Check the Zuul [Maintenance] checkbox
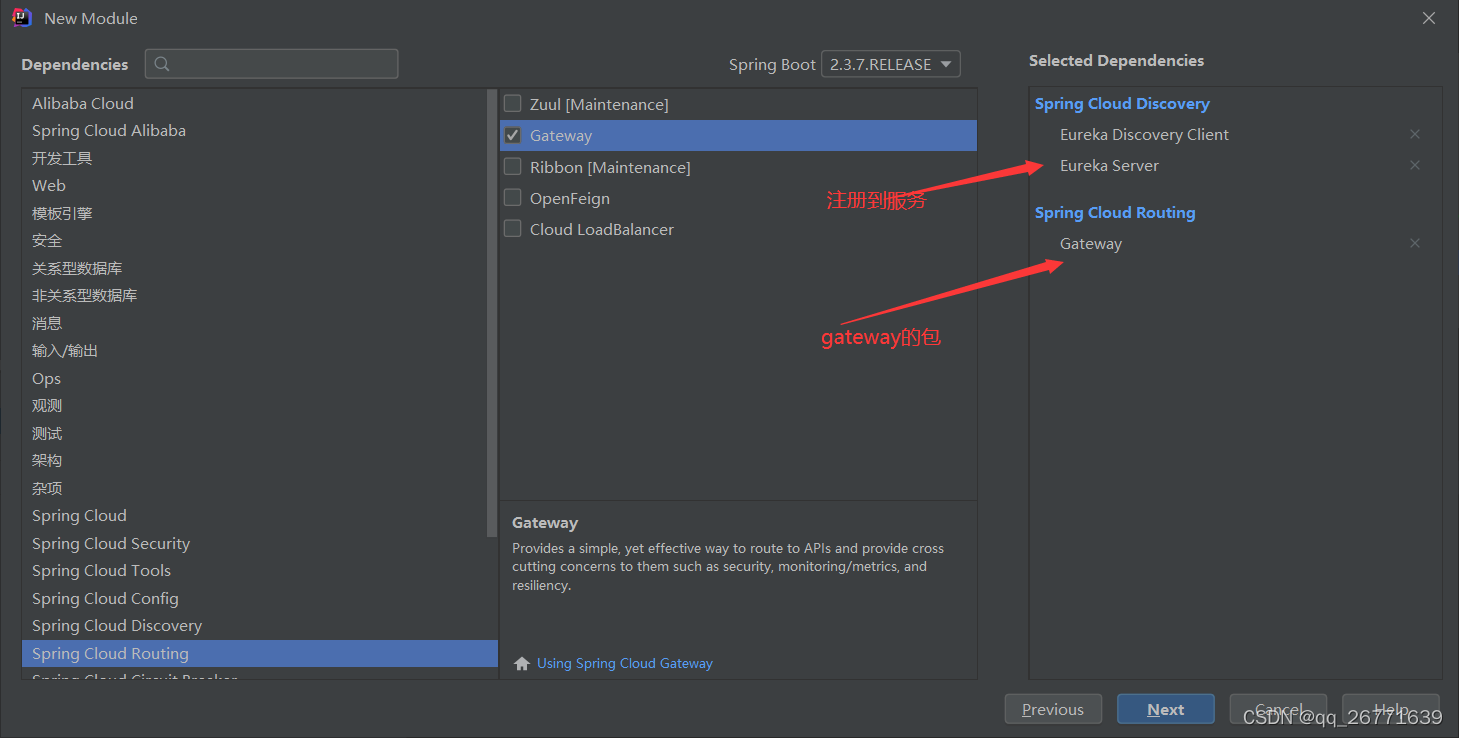Viewport: 1459px width, 738px height. pos(513,103)
